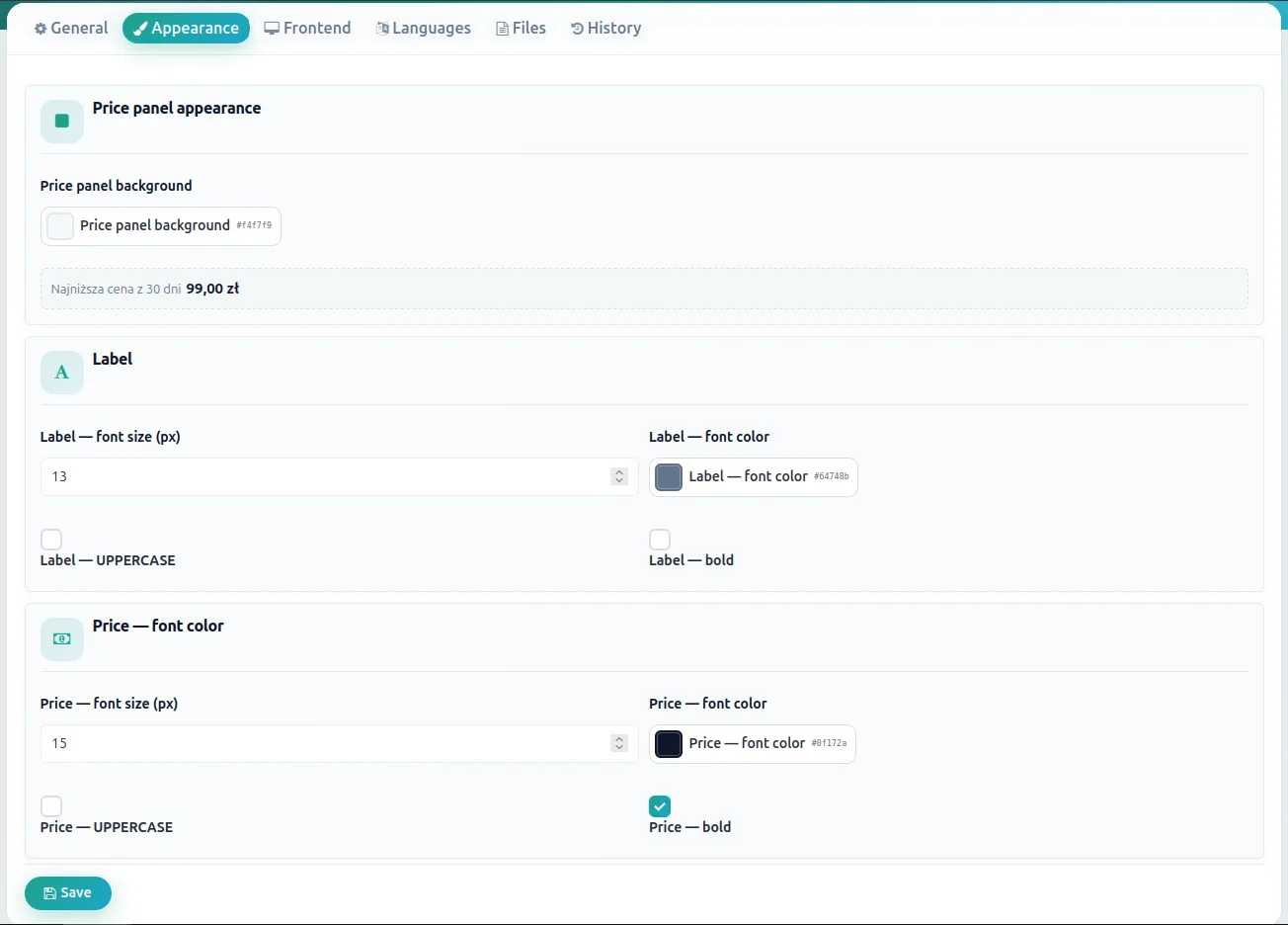Screen dimensions: 1288x925
Task: Save the appearance settings
Action: [68, 893]
